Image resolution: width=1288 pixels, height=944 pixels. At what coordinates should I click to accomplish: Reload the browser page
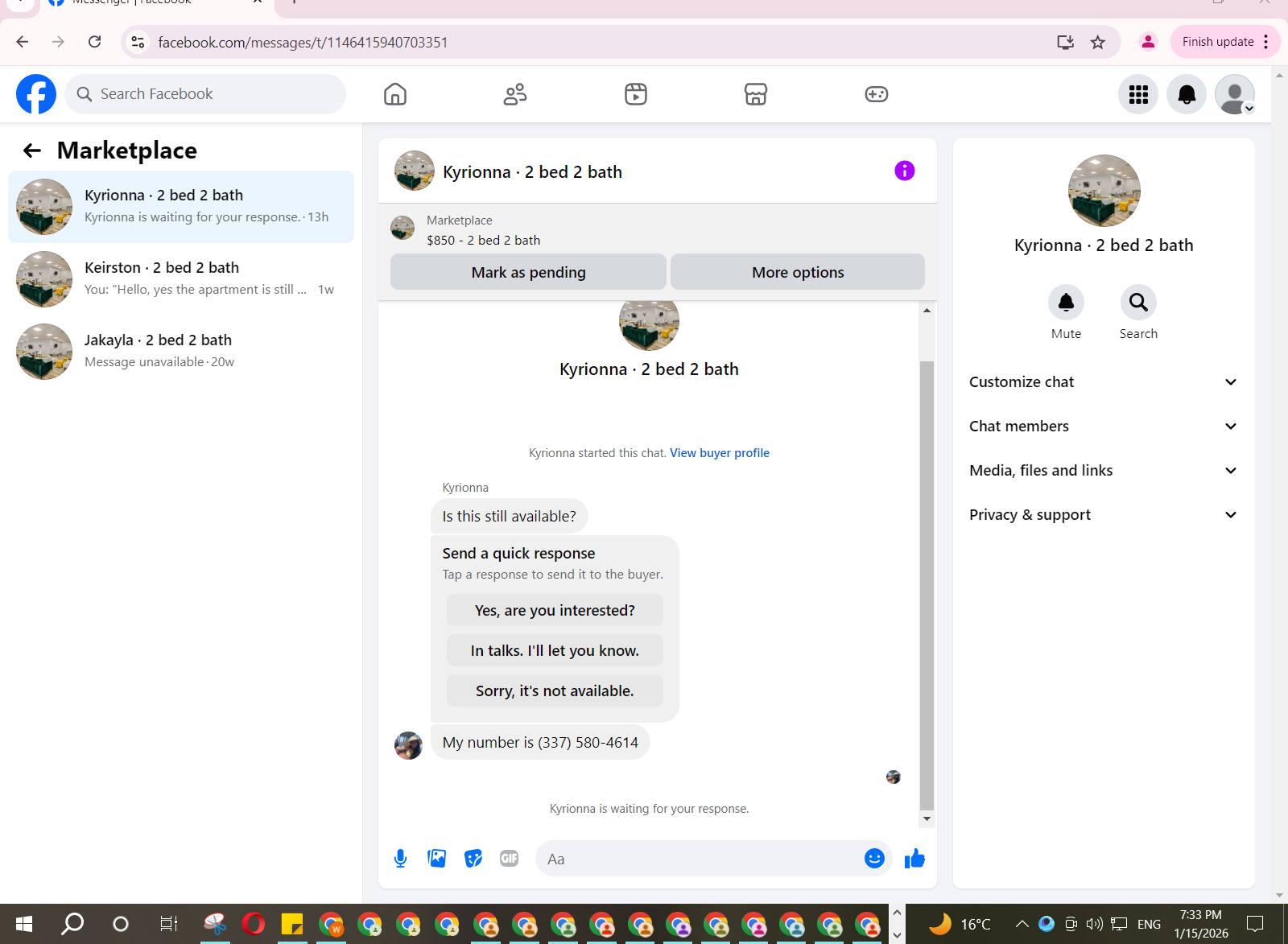point(95,42)
